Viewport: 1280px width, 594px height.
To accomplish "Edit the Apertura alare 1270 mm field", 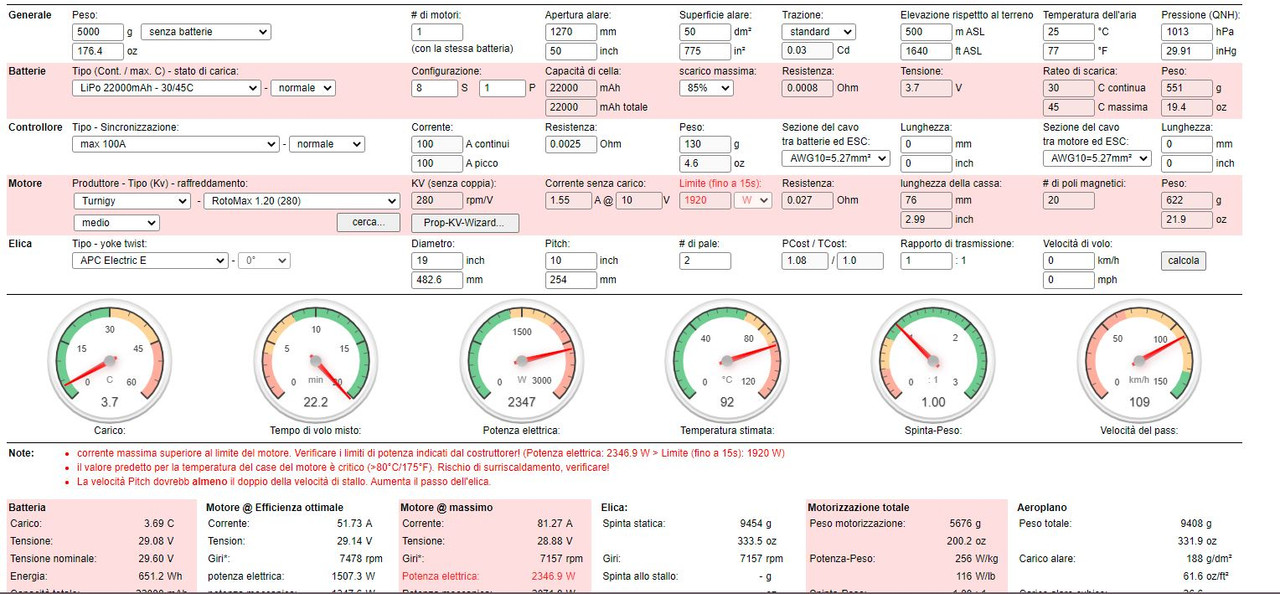I will [x=570, y=32].
